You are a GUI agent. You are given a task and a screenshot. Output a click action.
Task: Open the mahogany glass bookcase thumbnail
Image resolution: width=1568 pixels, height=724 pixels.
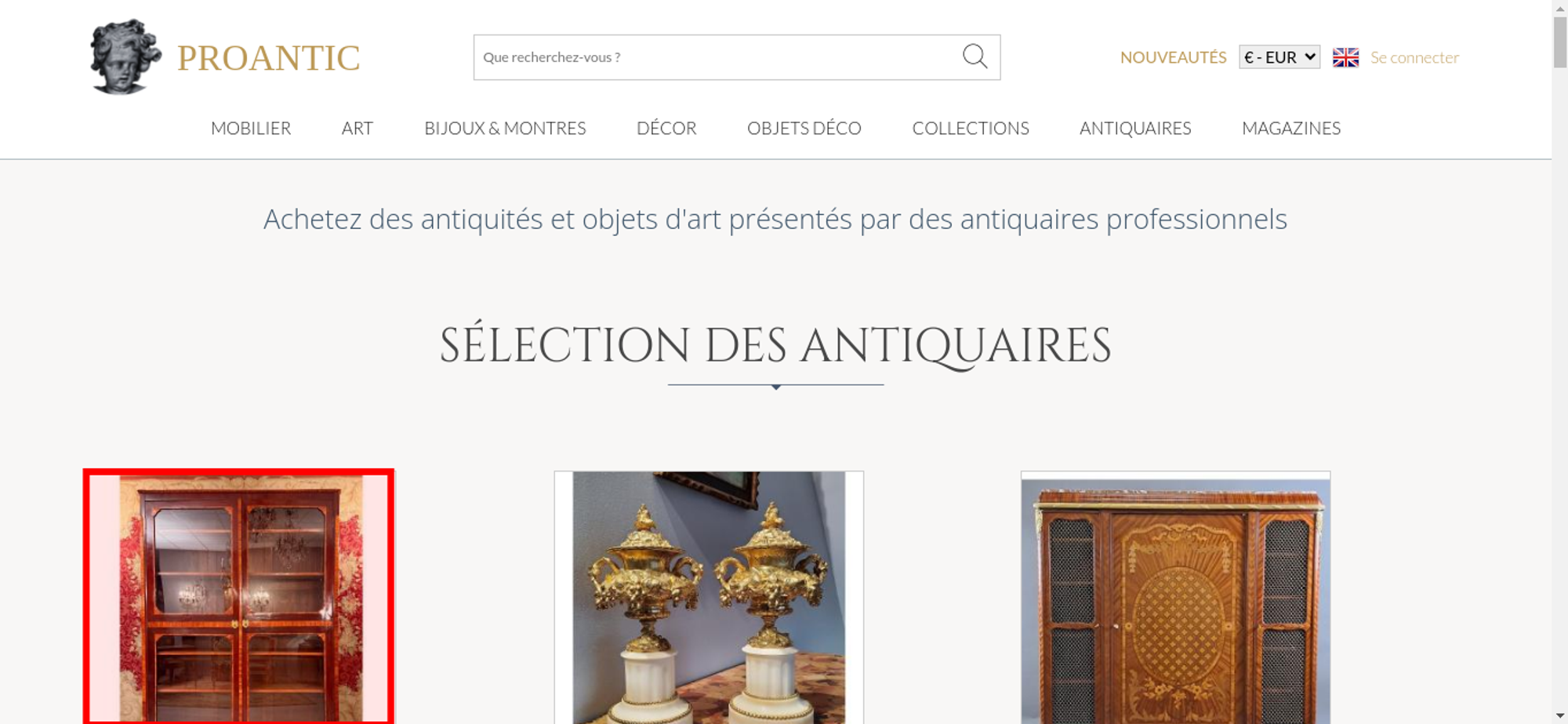[x=238, y=596]
